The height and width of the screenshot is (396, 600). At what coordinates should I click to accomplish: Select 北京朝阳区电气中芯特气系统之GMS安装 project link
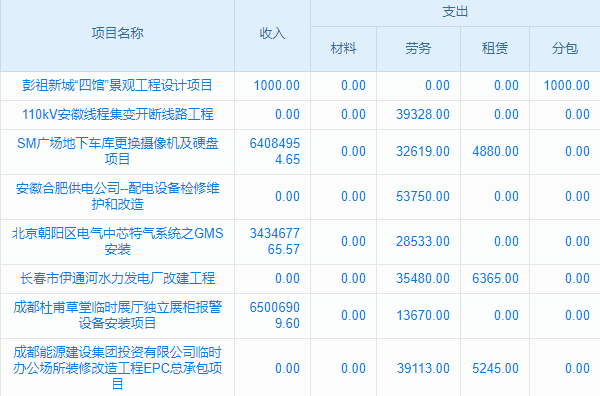(117, 241)
